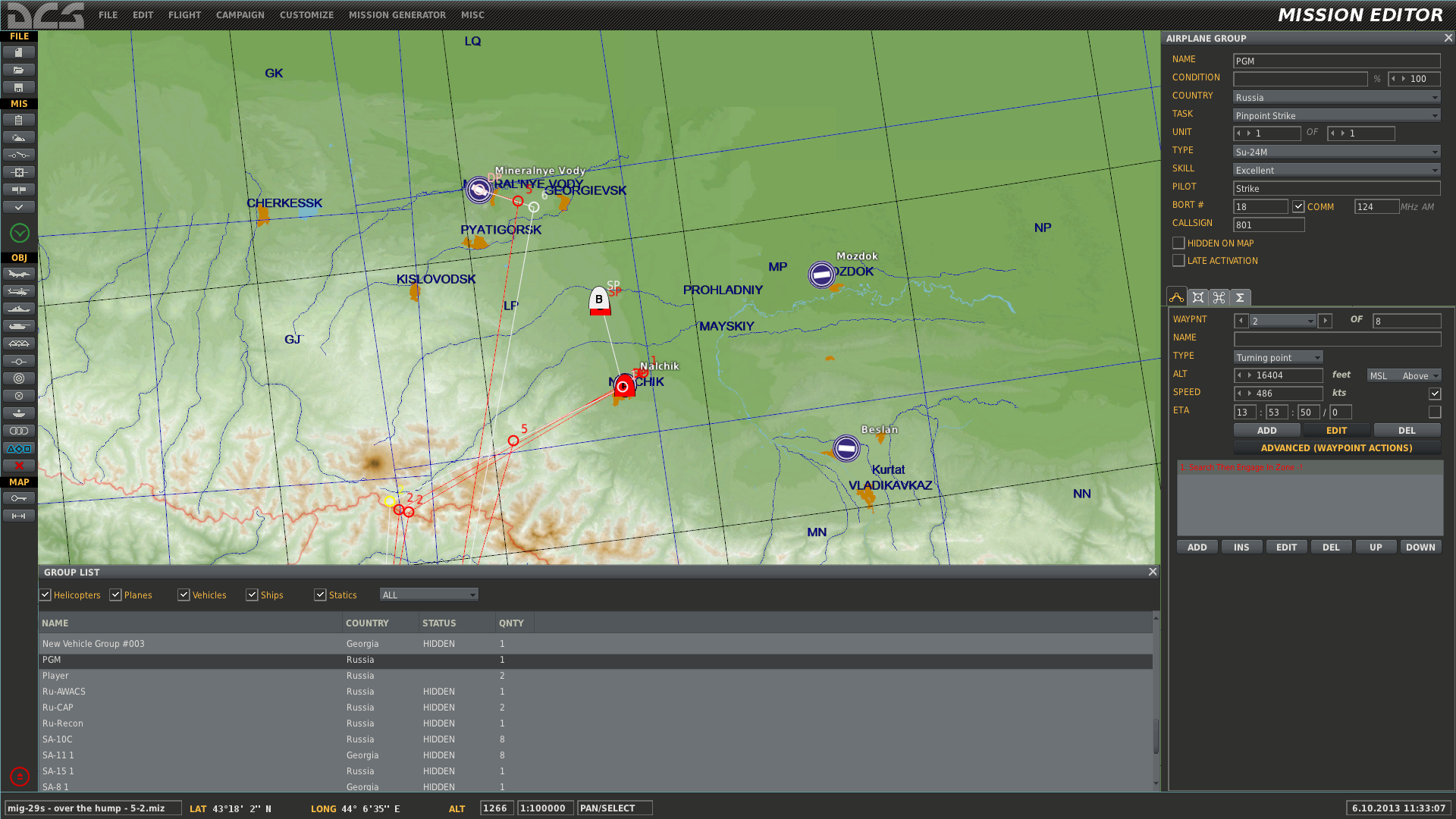Select the static object bridge icon
The width and height of the screenshot is (1456, 819).
[19, 344]
